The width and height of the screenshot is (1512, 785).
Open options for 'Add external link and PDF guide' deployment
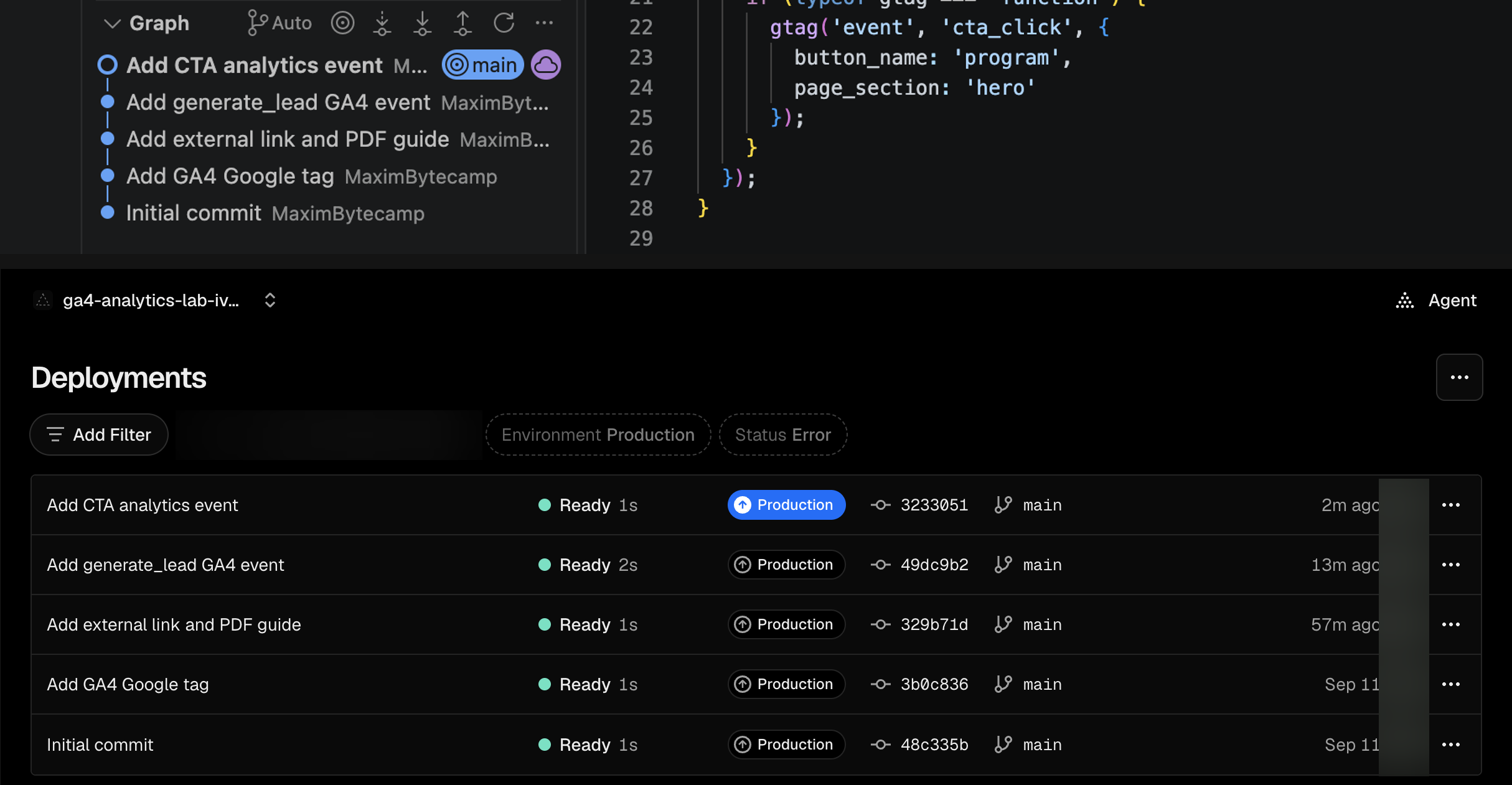[1451, 624]
